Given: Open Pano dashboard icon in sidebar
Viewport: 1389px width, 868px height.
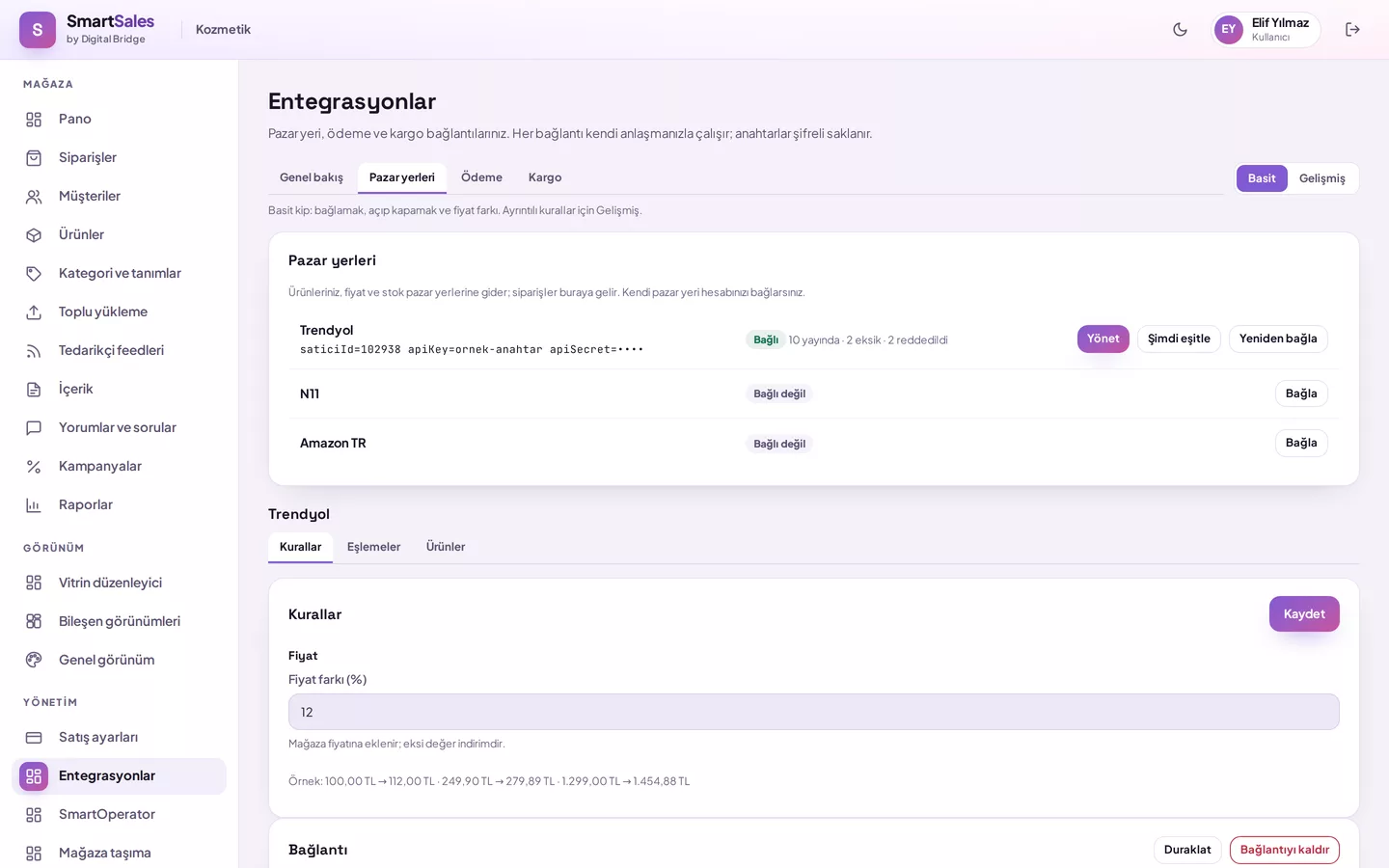Looking at the screenshot, I should tap(34, 120).
